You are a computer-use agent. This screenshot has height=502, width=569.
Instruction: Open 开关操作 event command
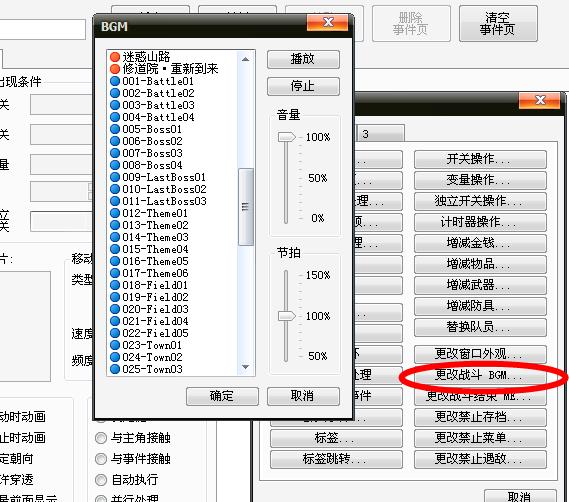coord(480,159)
